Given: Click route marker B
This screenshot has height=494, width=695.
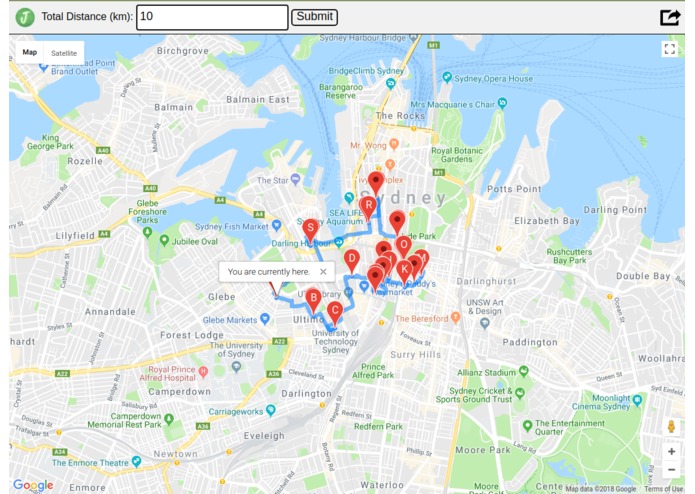Looking at the screenshot, I should 313,300.
